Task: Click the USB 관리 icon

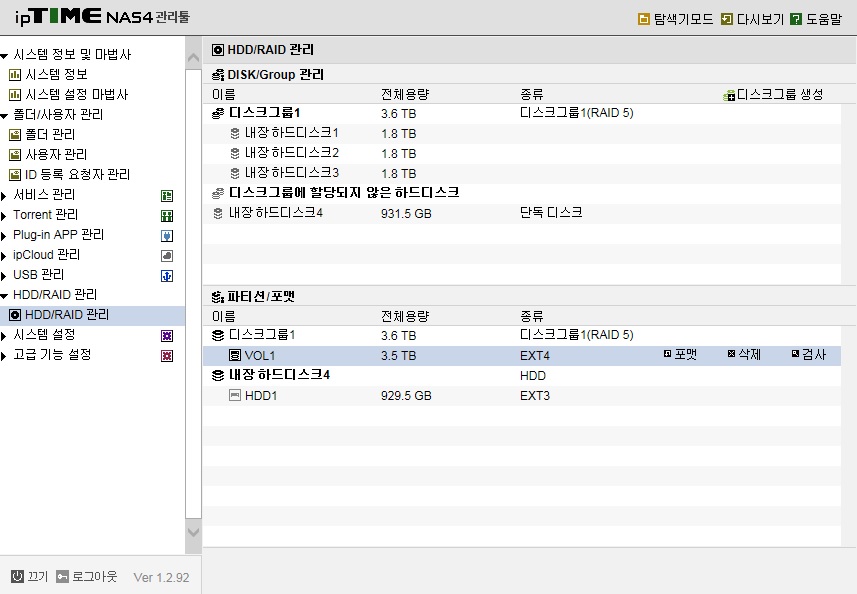Action: [x=167, y=276]
